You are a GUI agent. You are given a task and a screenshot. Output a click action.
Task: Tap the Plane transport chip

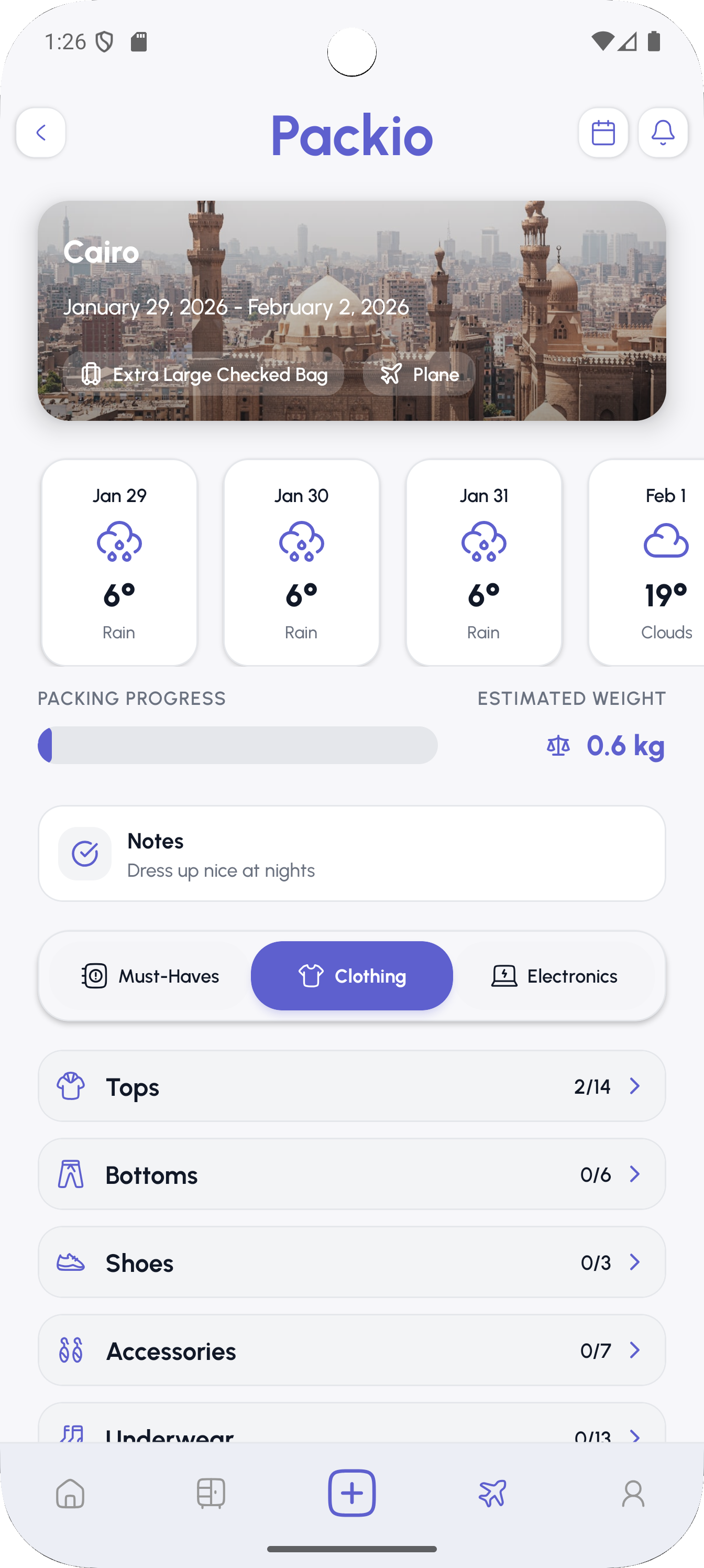coord(419,374)
